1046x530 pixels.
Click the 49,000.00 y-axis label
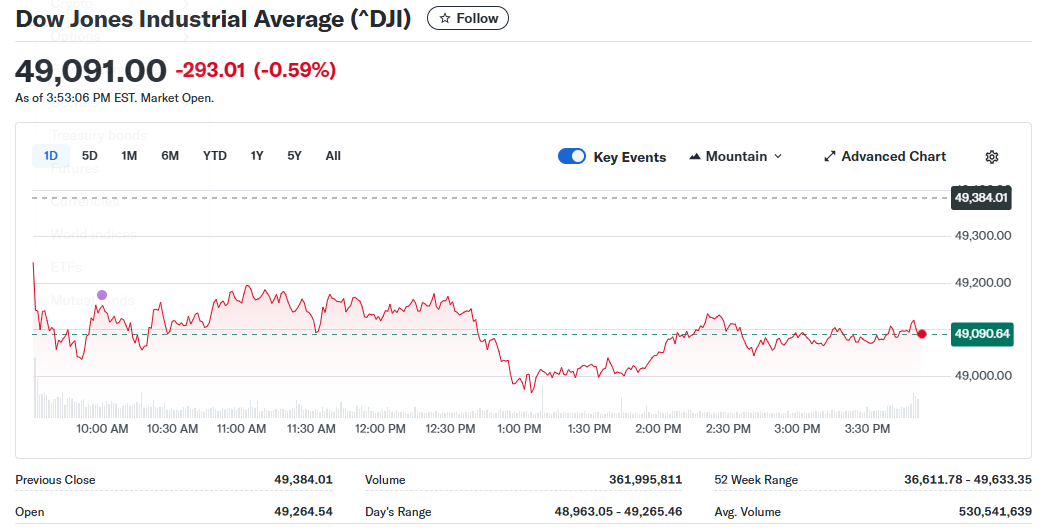pyautogui.click(x=983, y=376)
